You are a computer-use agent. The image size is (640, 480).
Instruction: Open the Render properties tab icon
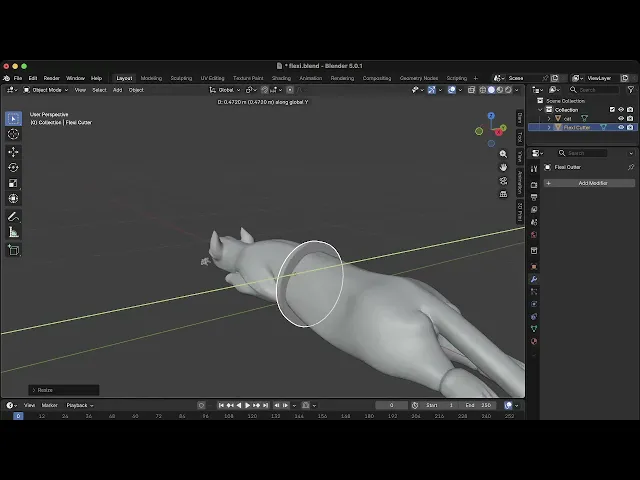(534, 185)
